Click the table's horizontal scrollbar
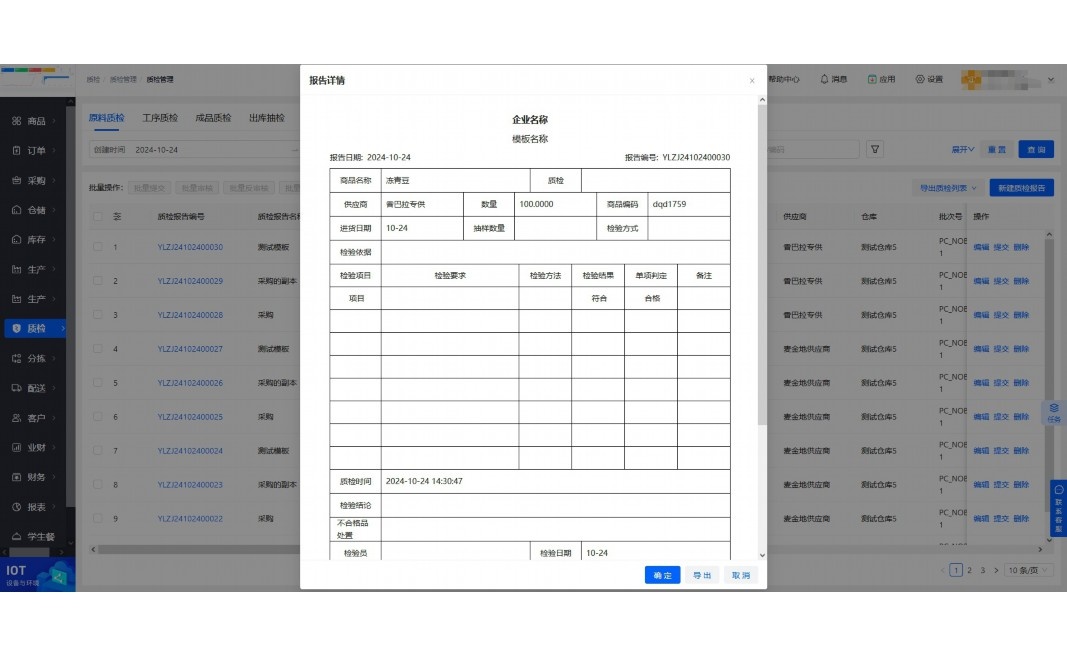1067x656 pixels. coord(201,549)
